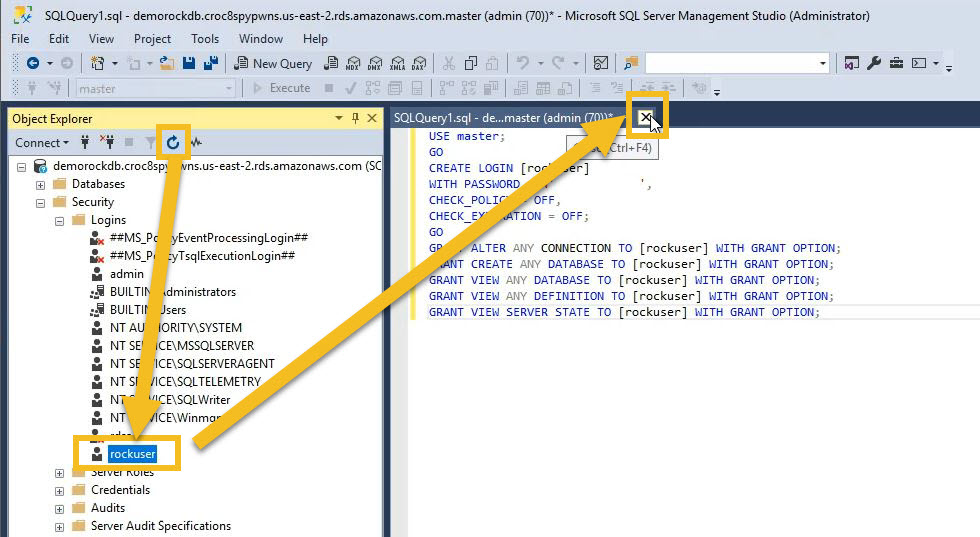Click the DMX query icon

[x=375, y=63]
